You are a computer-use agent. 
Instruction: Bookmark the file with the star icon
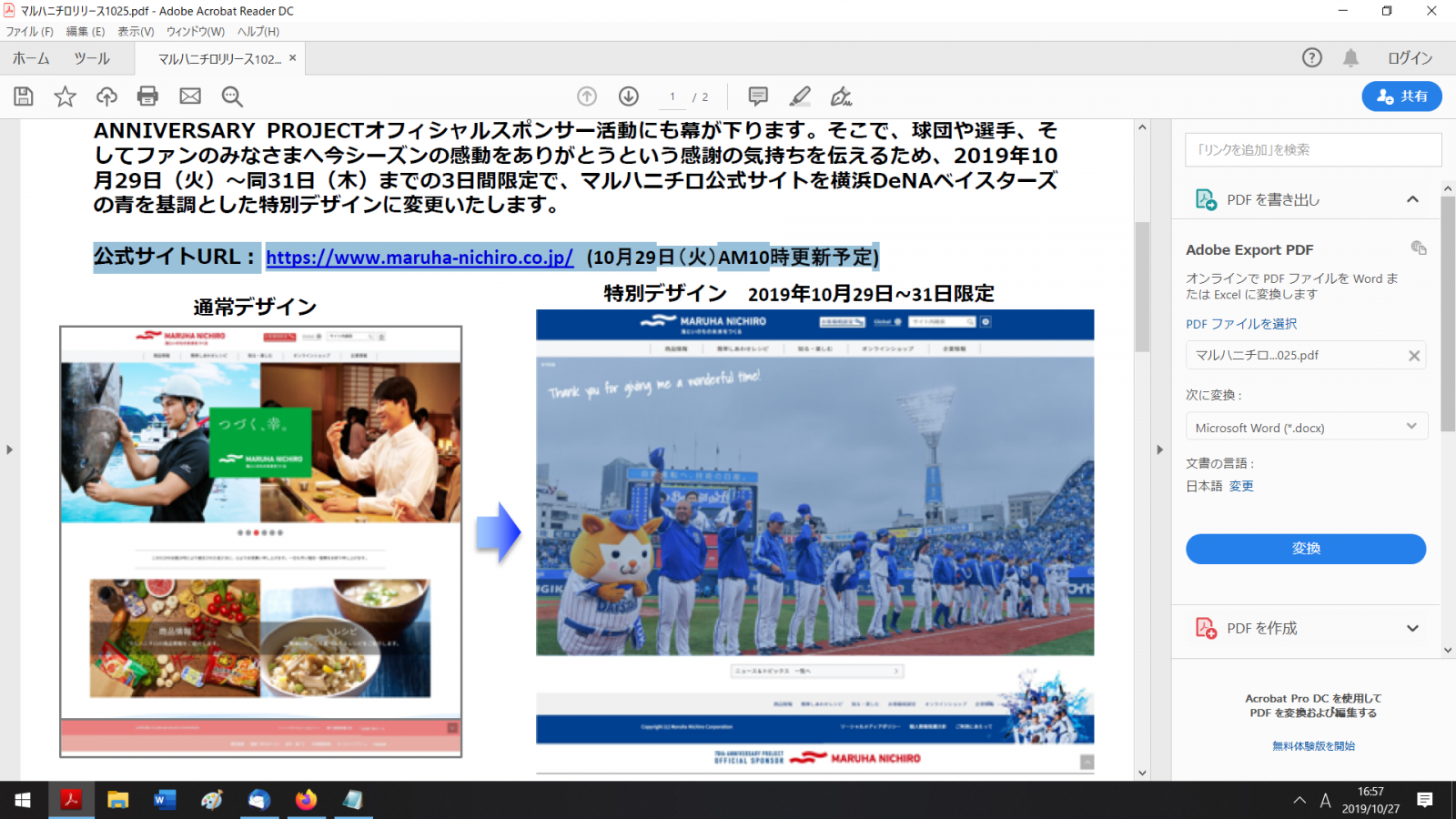tap(65, 96)
